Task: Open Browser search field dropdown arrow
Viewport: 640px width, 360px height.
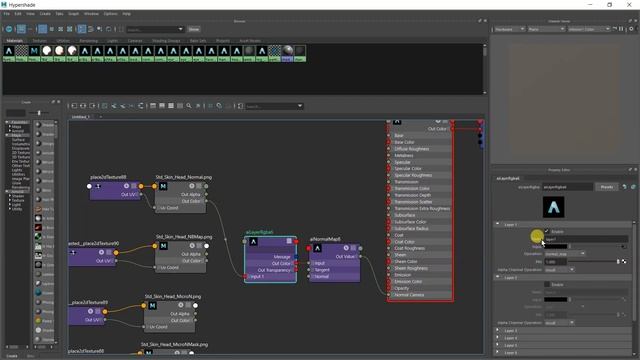Action: 180,29
